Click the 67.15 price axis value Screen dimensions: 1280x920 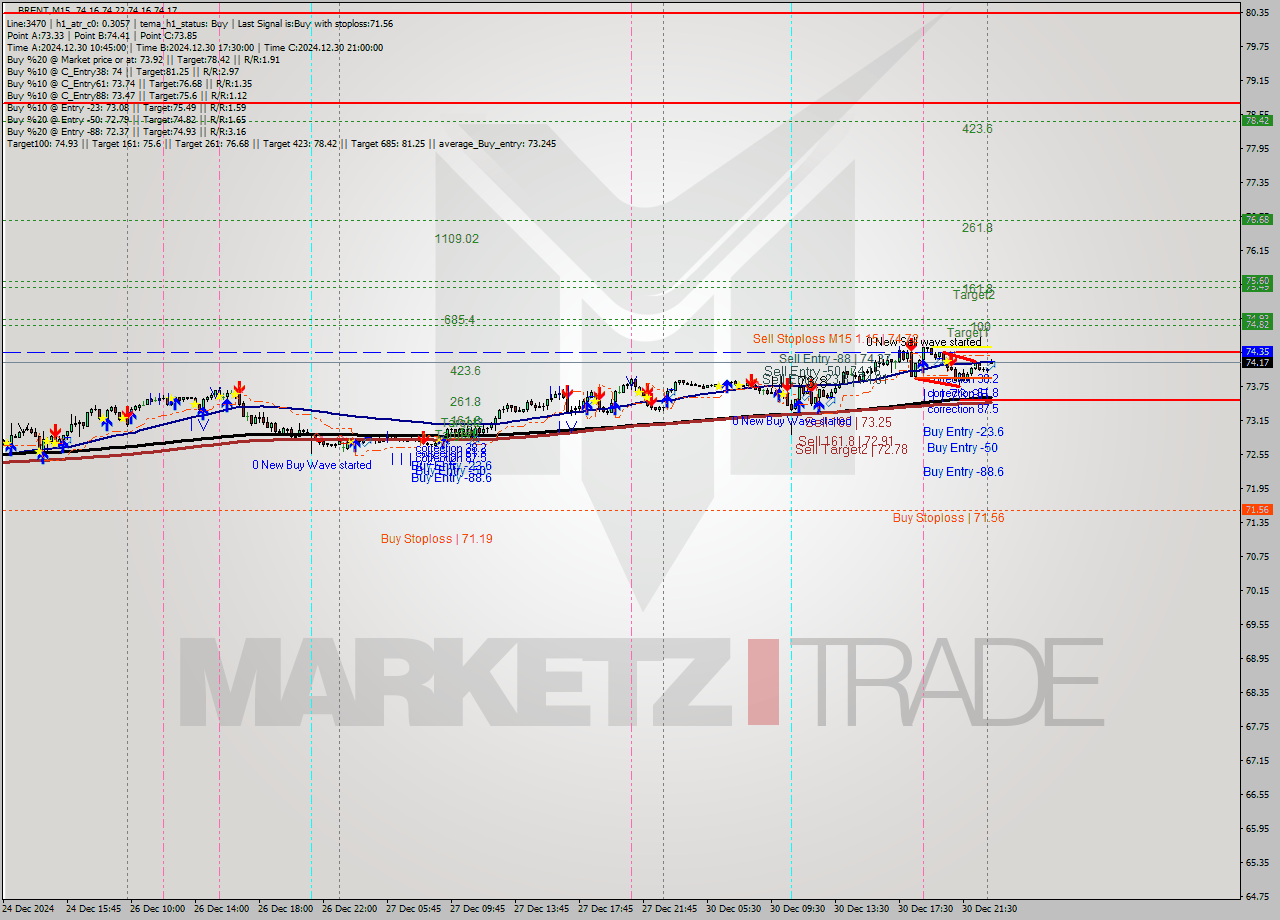[x=1257, y=761]
